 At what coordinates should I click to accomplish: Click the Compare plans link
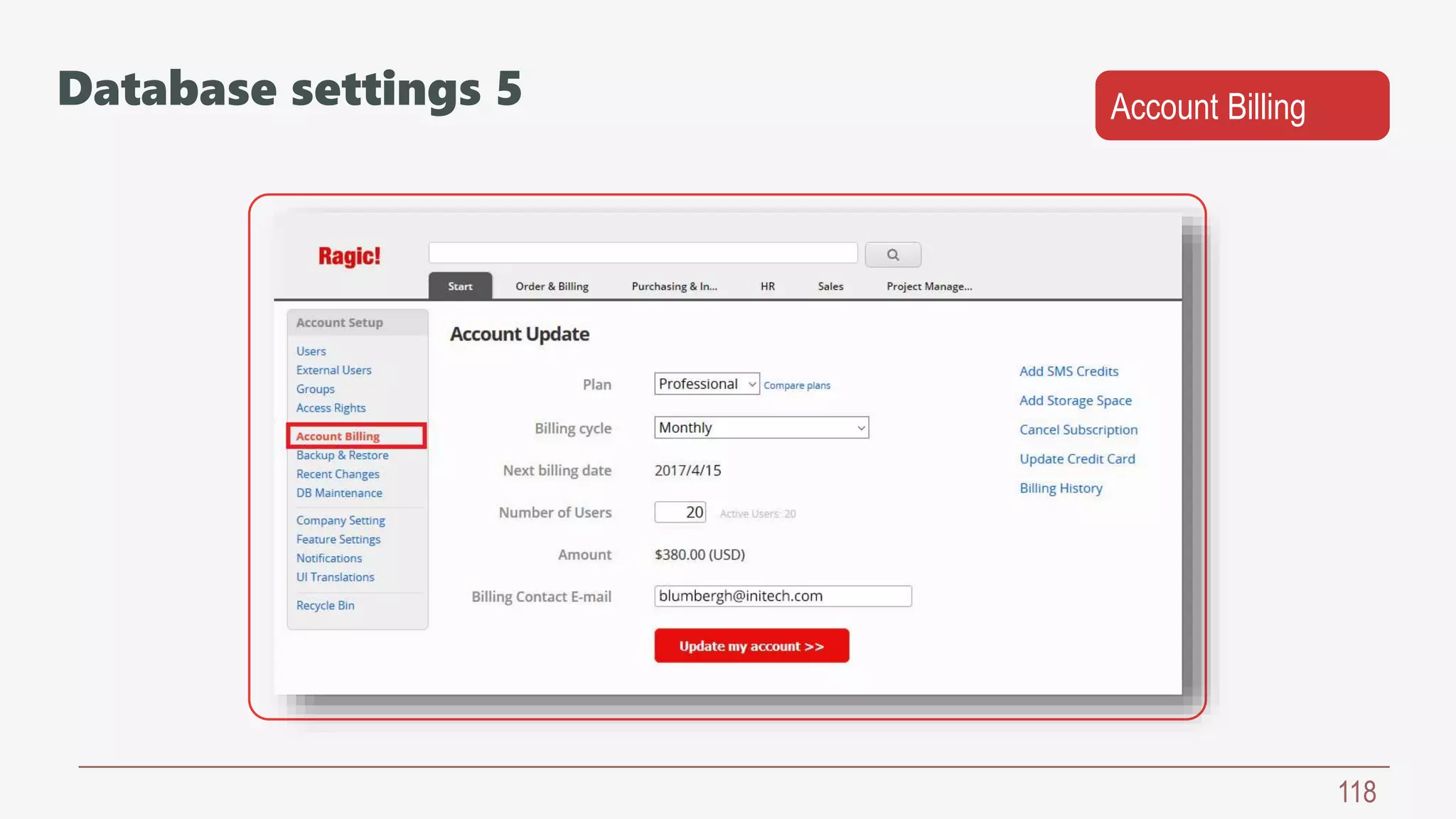tap(797, 385)
